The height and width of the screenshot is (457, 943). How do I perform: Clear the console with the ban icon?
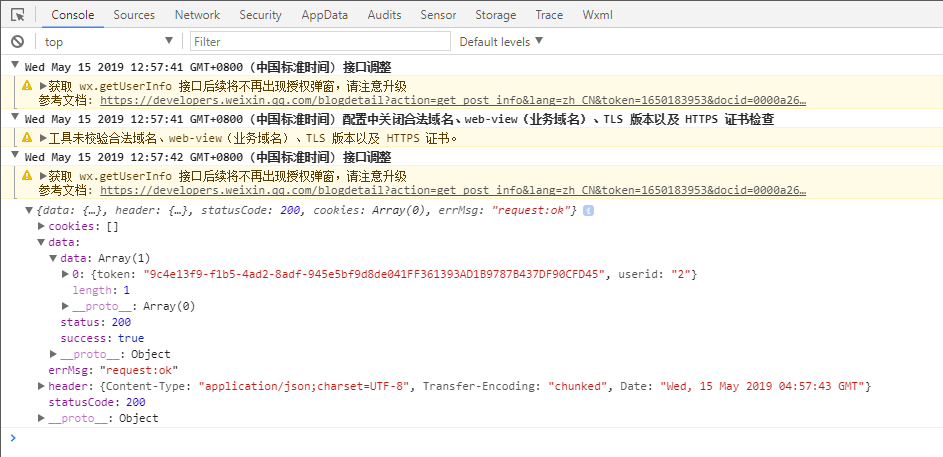click(x=17, y=41)
